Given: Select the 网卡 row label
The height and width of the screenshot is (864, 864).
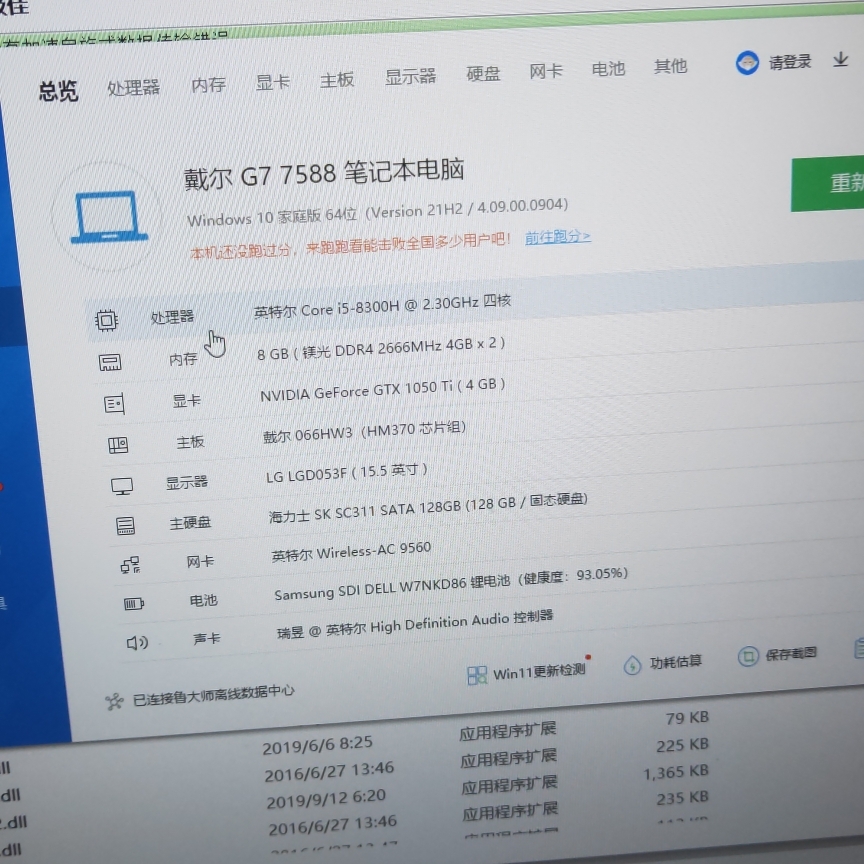Looking at the screenshot, I should click(200, 561).
